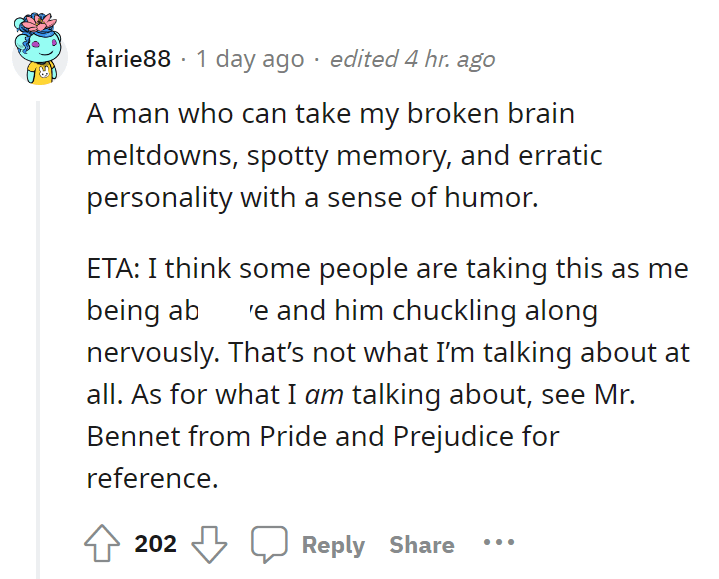719x579 pixels.
Task: Click the '1 day ago' timestamp
Action: pos(250,59)
